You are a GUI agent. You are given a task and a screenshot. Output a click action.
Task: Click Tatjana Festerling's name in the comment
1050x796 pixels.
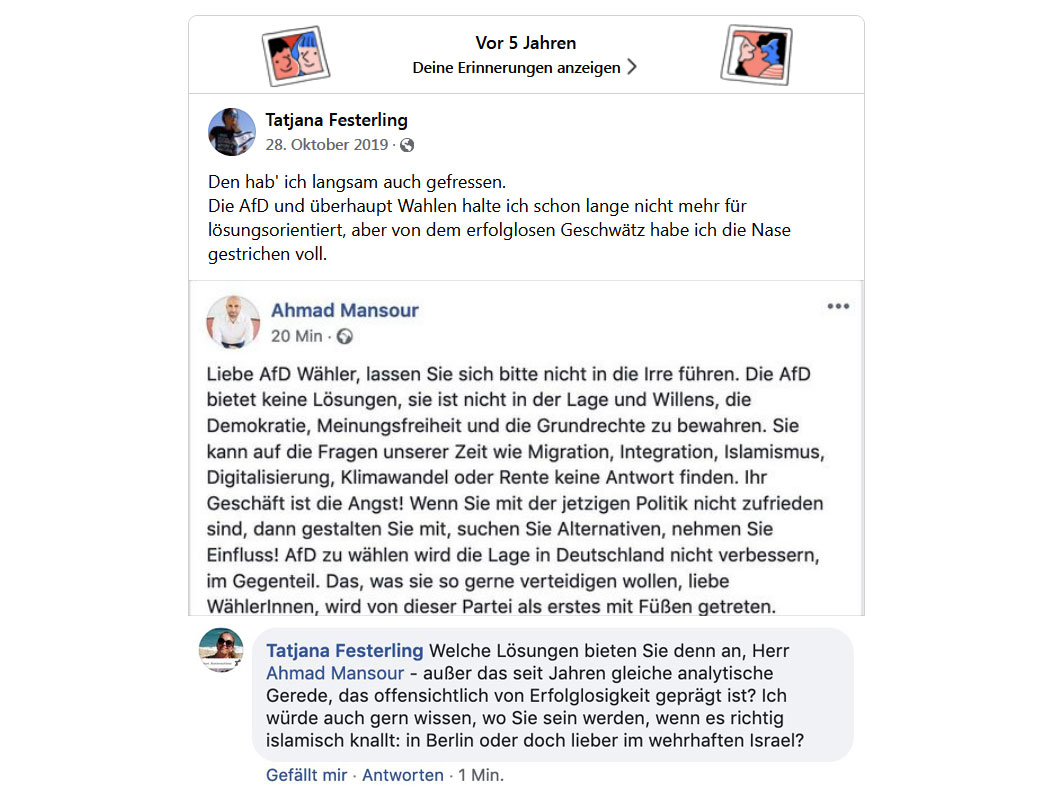tap(345, 651)
